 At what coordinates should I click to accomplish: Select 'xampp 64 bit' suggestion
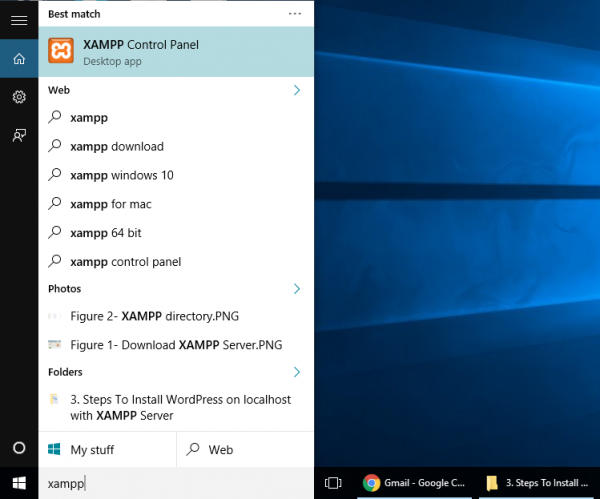[x=176, y=233]
